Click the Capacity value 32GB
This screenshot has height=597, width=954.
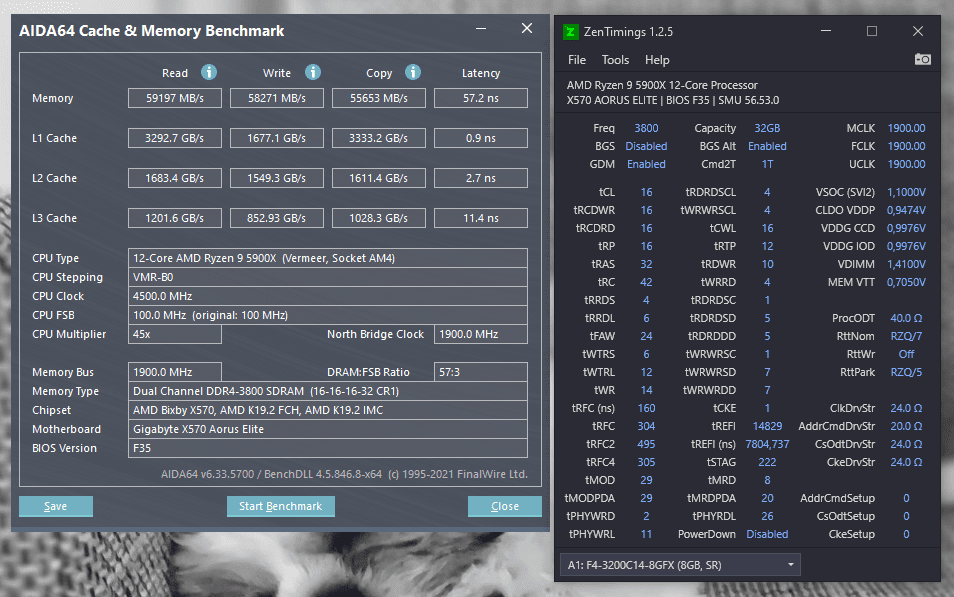(x=767, y=128)
